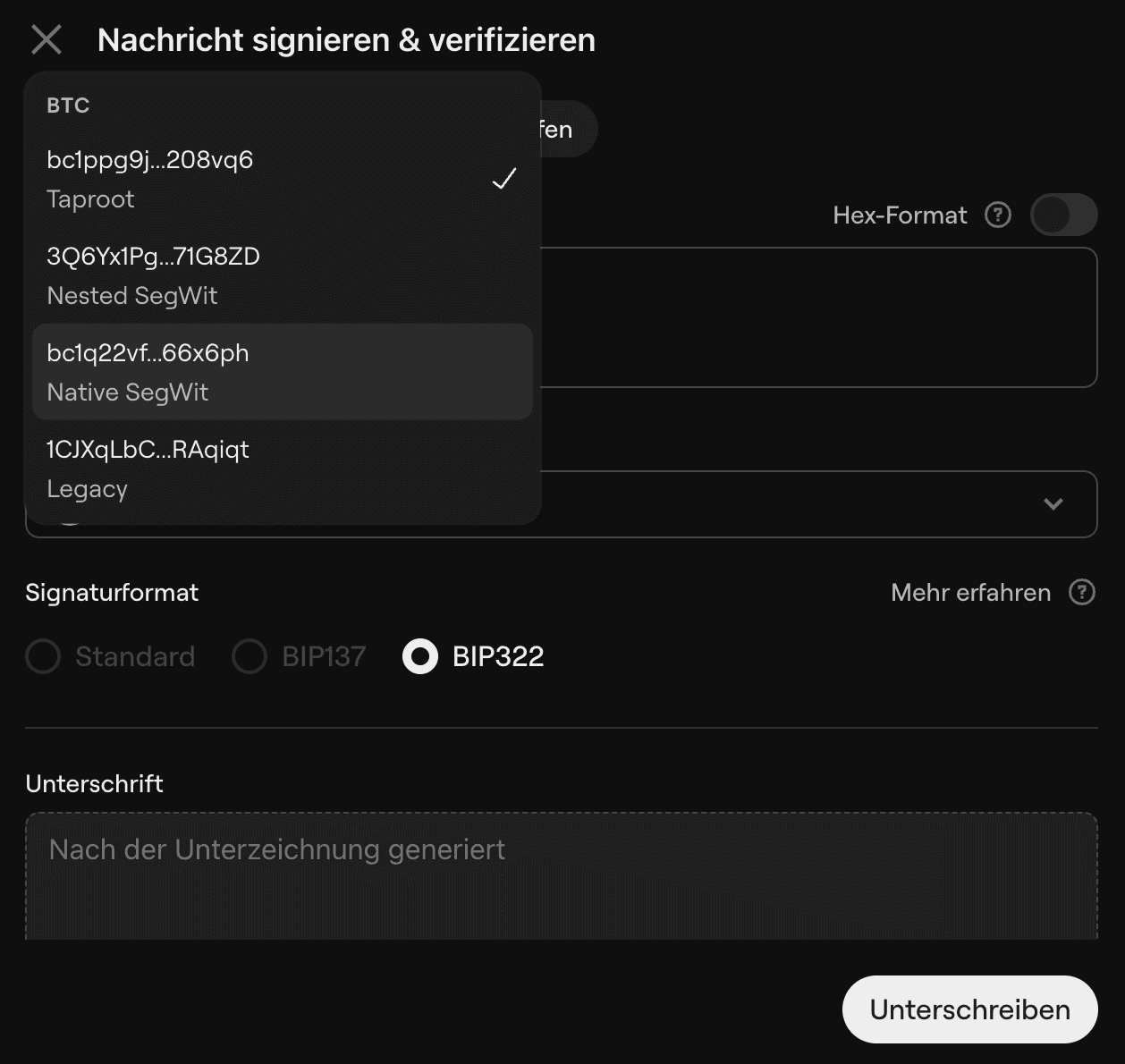The height and width of the screenshot is (1064, 1125).
Task: Close the Nachricht signieren dialog
Action: (x=47, y=40)
